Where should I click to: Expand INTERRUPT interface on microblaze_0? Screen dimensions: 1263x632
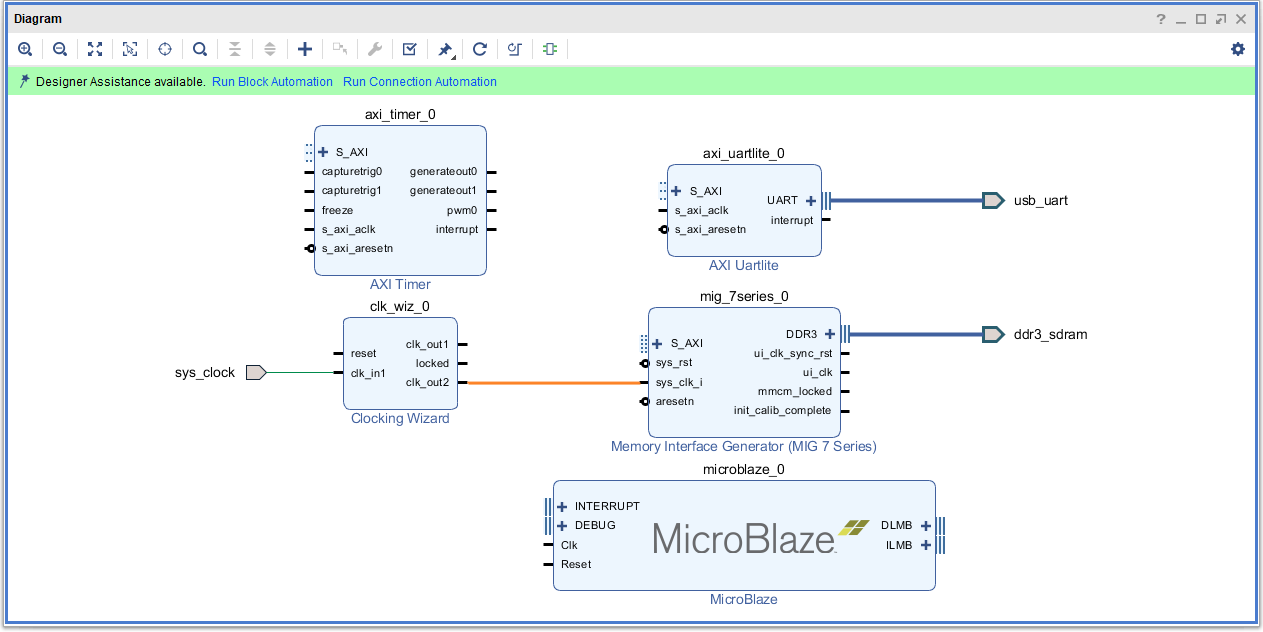[562, 506]
